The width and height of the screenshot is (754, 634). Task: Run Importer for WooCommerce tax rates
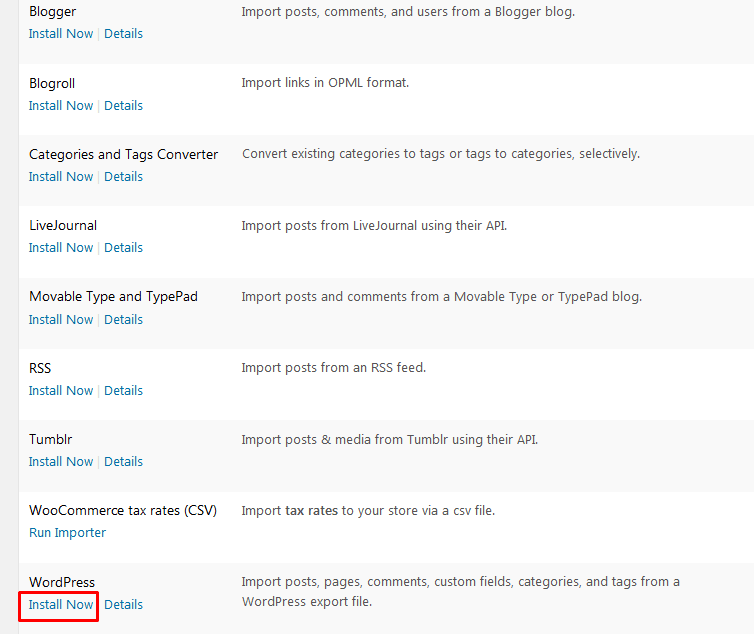(67, 533)
